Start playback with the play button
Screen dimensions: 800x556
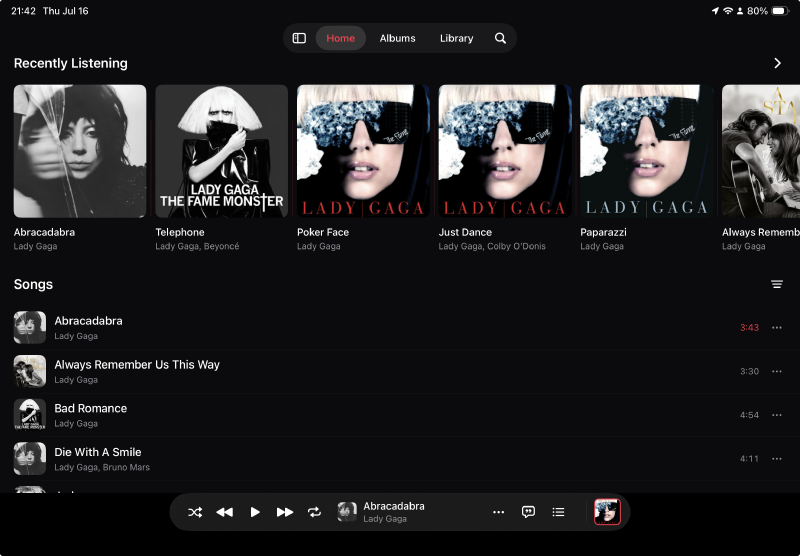(255, 512)
